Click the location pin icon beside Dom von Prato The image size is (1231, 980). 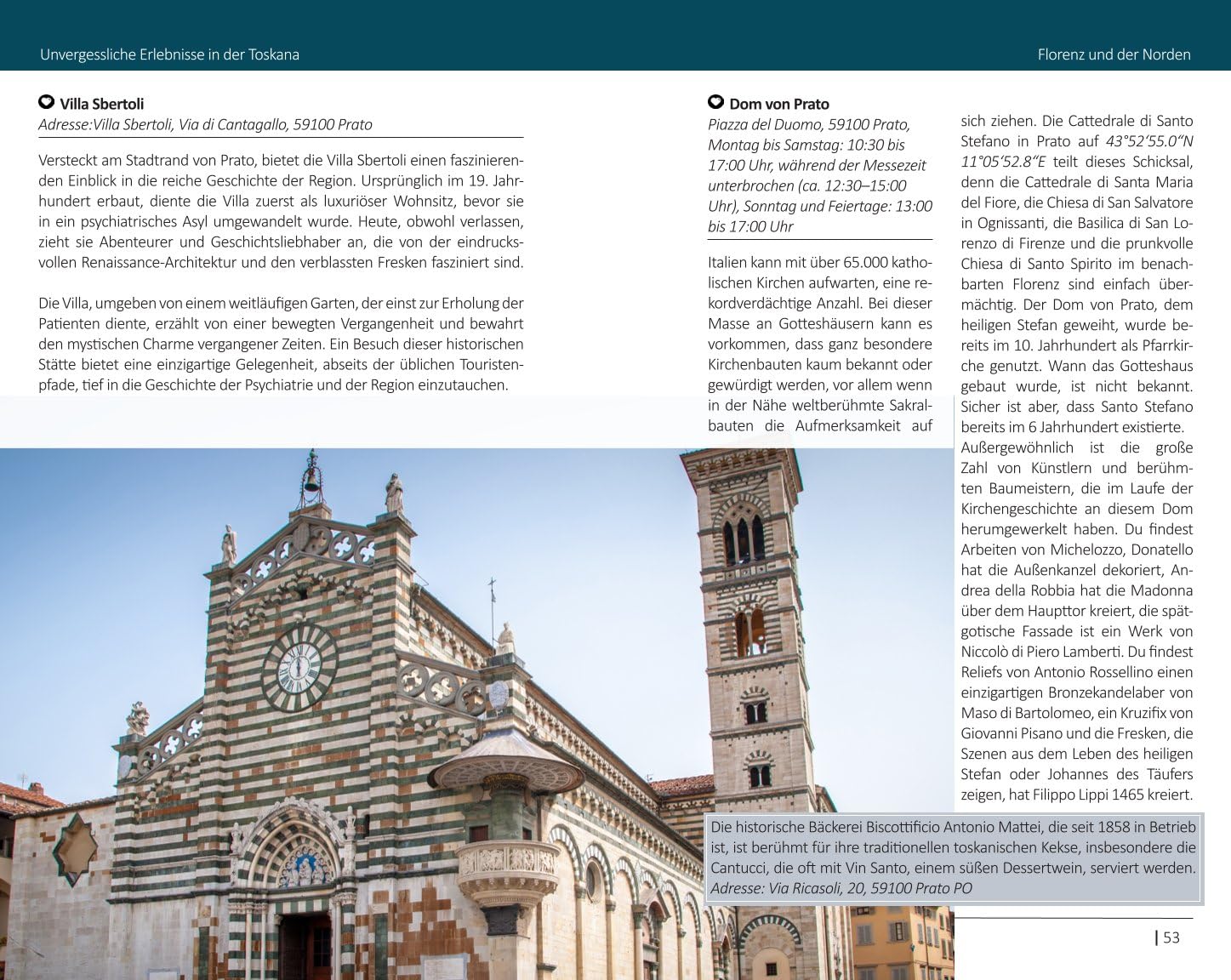(716, 103)
